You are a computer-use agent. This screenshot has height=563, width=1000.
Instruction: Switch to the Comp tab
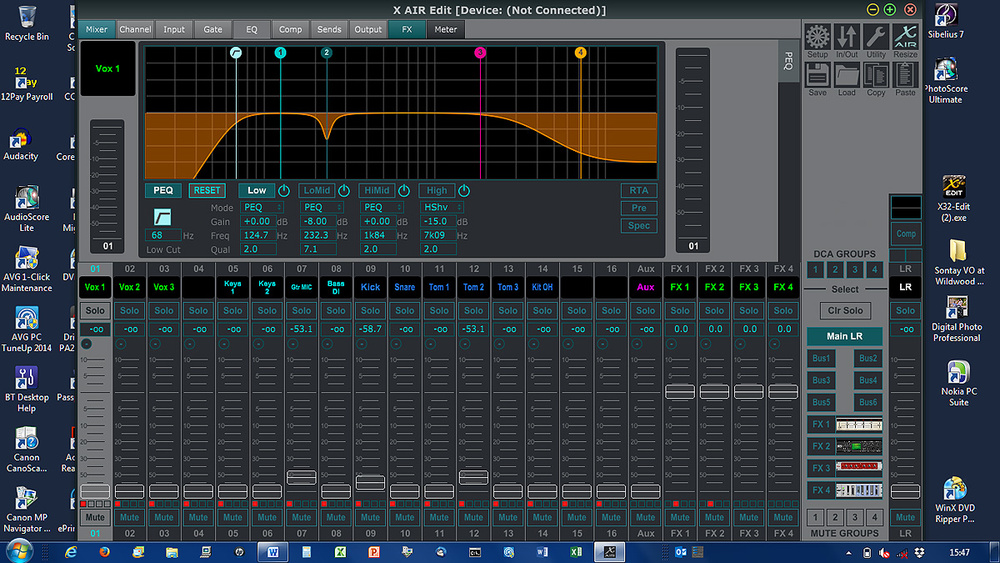point(290,30)
